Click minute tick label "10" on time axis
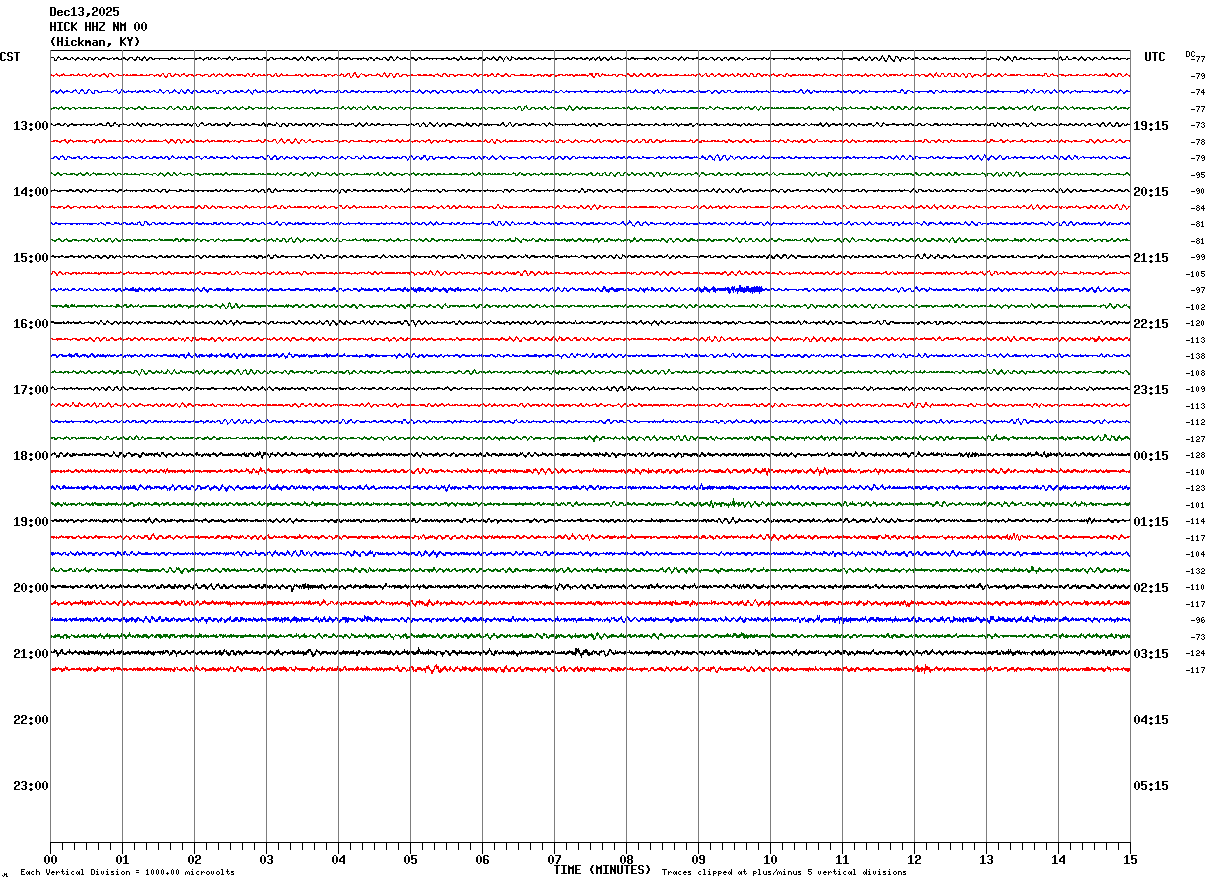 click(770, 860)
